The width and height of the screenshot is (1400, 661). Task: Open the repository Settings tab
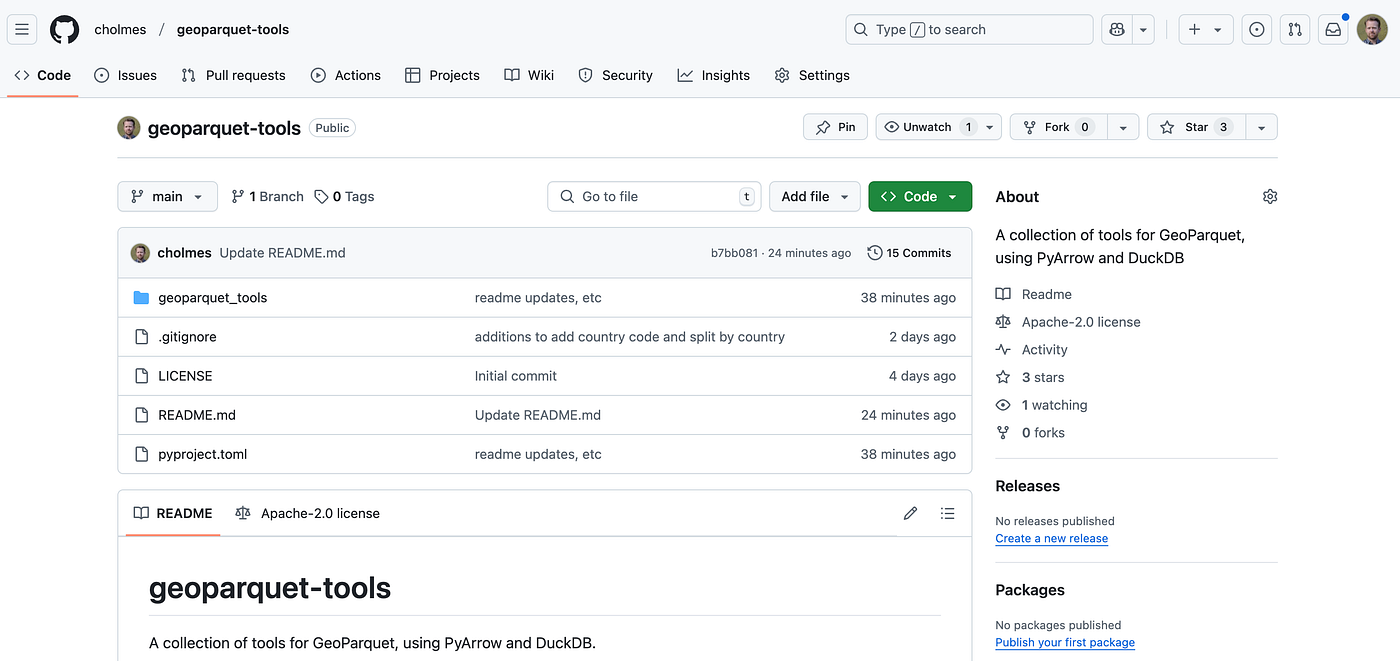point(812,75)
